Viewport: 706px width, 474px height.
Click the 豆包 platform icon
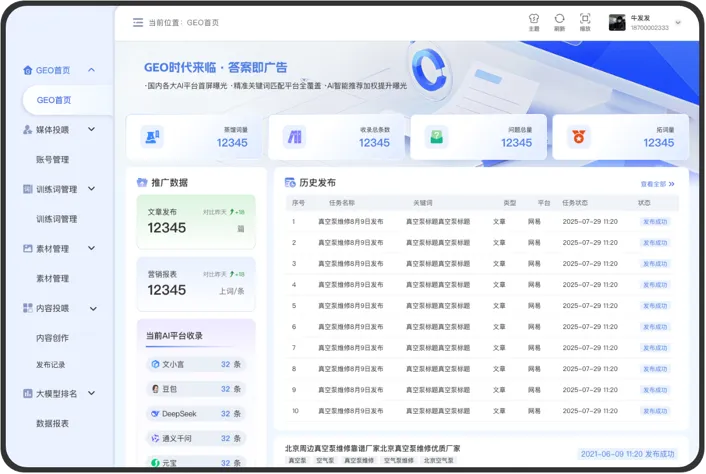(x=155, y=389)
